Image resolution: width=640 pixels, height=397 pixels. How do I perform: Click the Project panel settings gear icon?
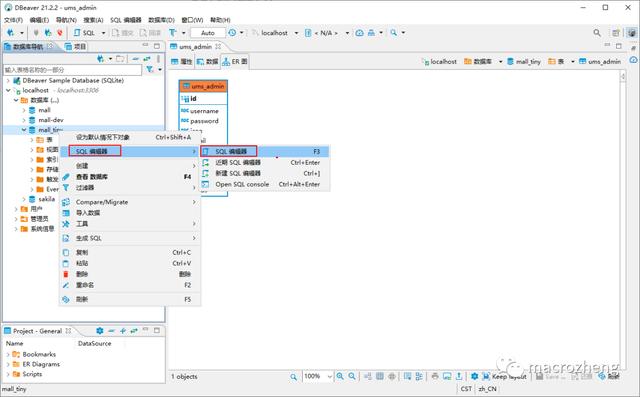point(100,330)
